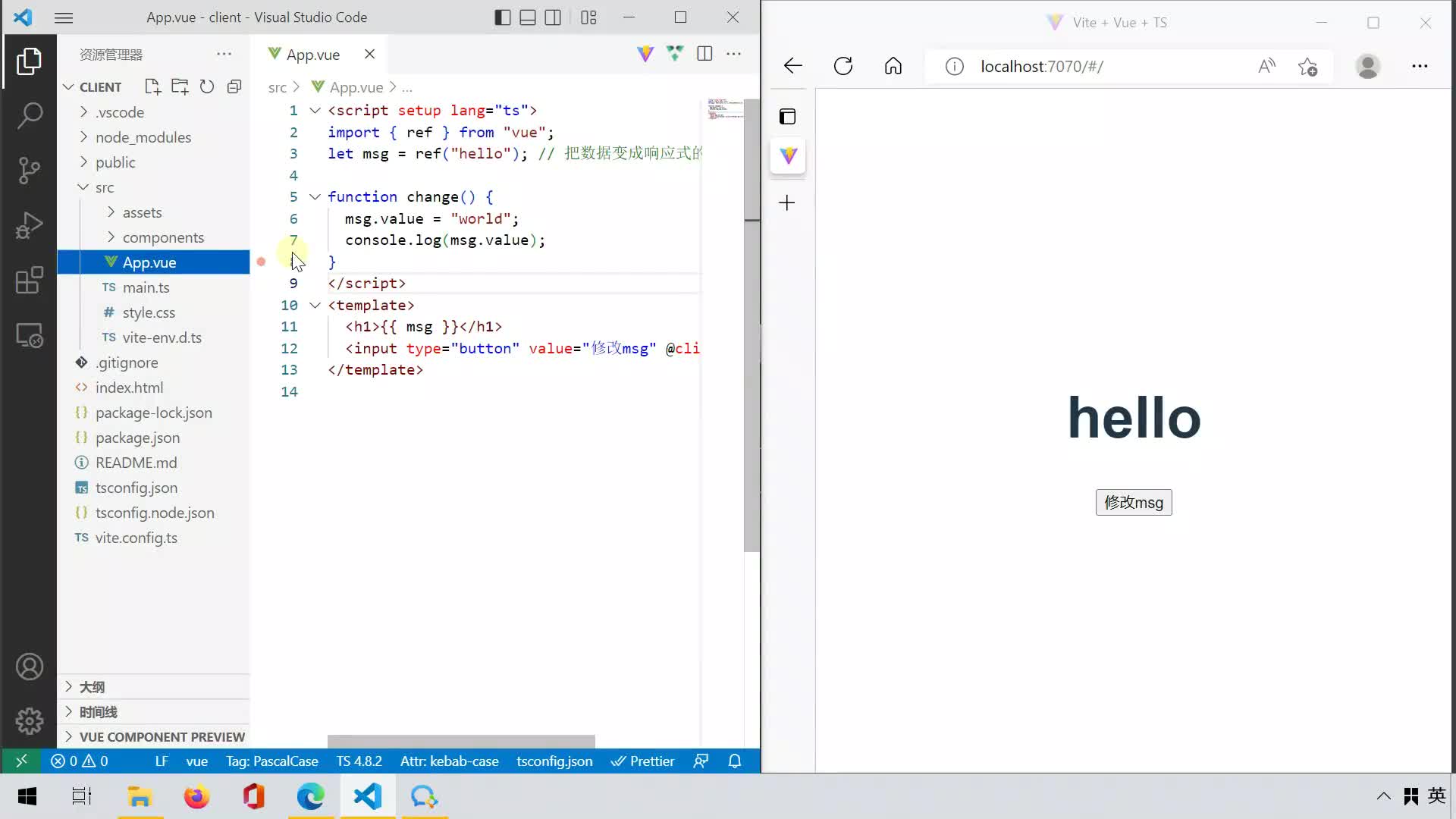Click the editor horizontal scrollbar
Screen dimensions: 1456x819
[461, 741]
